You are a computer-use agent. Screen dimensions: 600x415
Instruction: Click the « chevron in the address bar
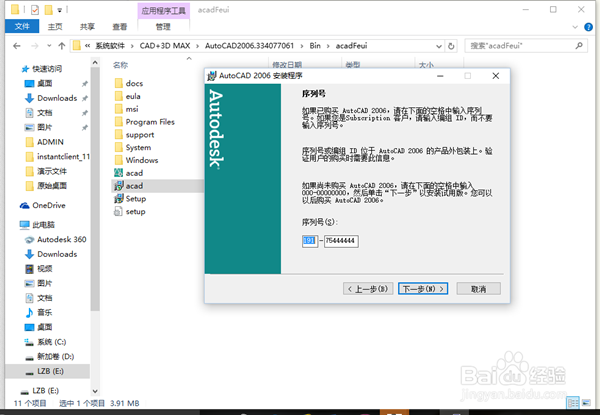click(x=88, y=46)
